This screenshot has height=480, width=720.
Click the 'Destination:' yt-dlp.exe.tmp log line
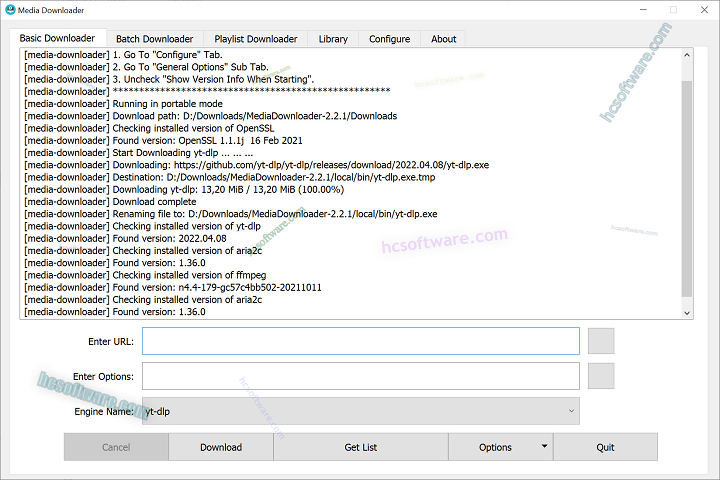tap(230, 177)
